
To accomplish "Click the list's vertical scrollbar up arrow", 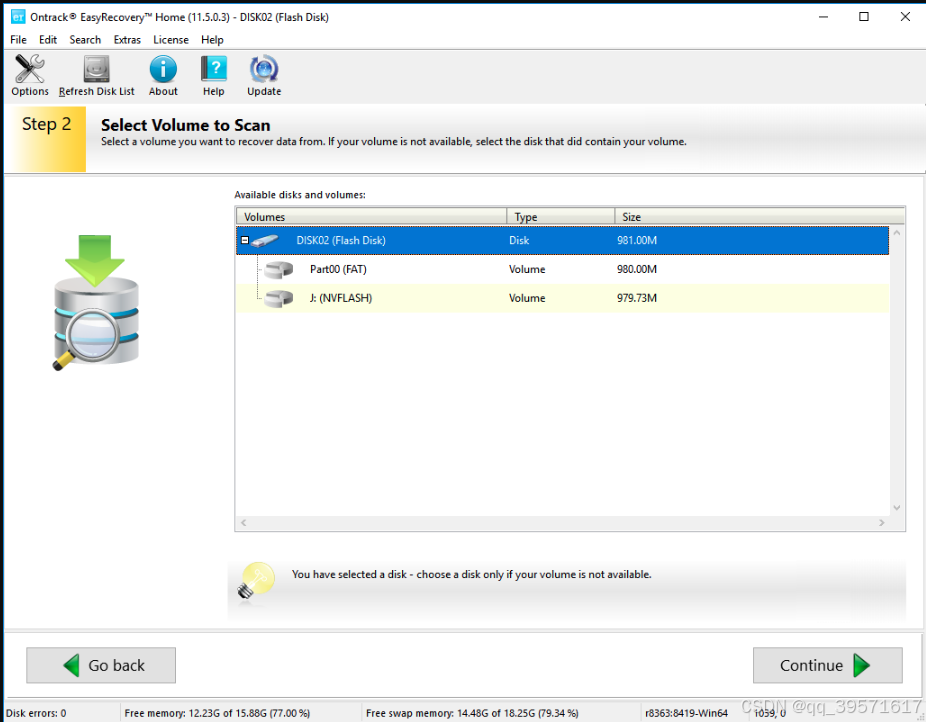I will (896, 233).
